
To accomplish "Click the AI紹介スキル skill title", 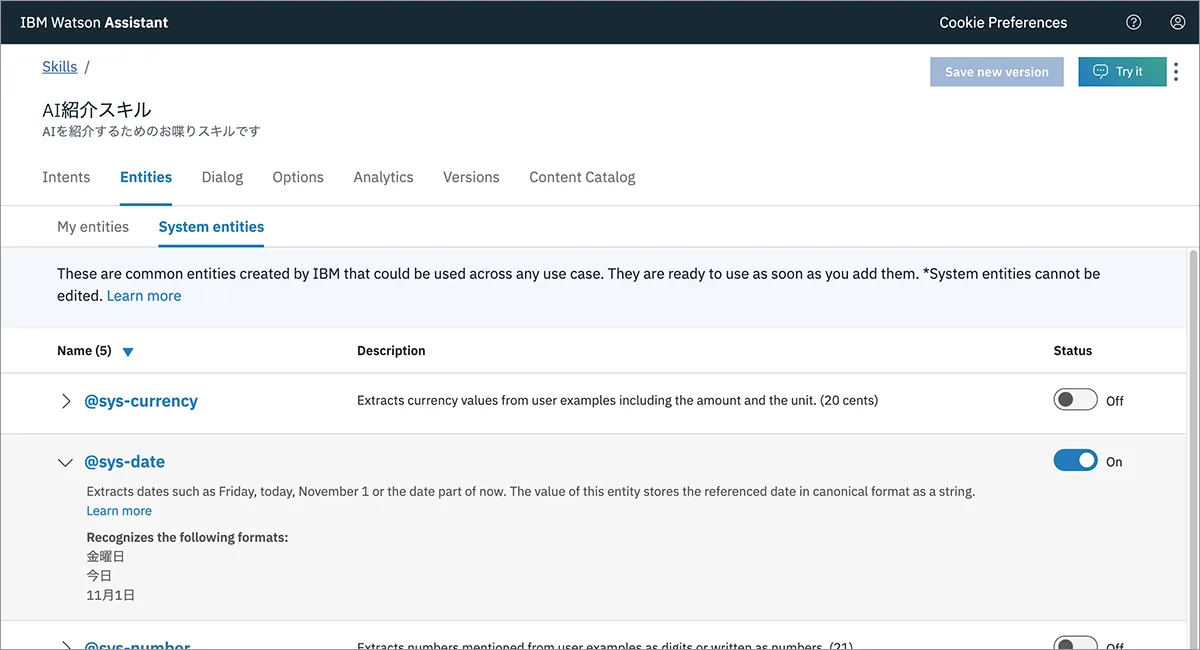I will (97, 110).
